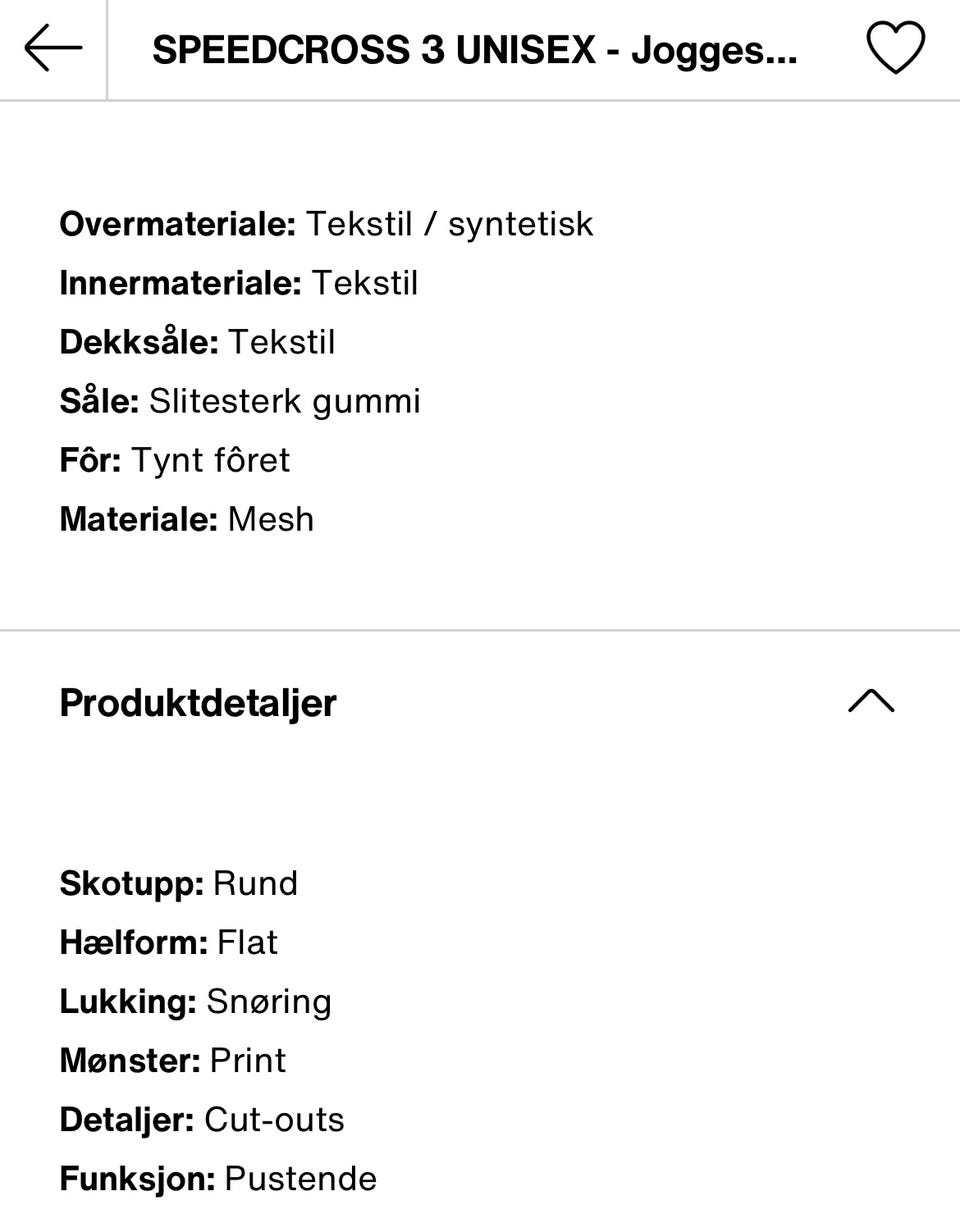Add product to wishlist with heart icon
Screen dimensions: 960x1223
(x=894, y=49)
